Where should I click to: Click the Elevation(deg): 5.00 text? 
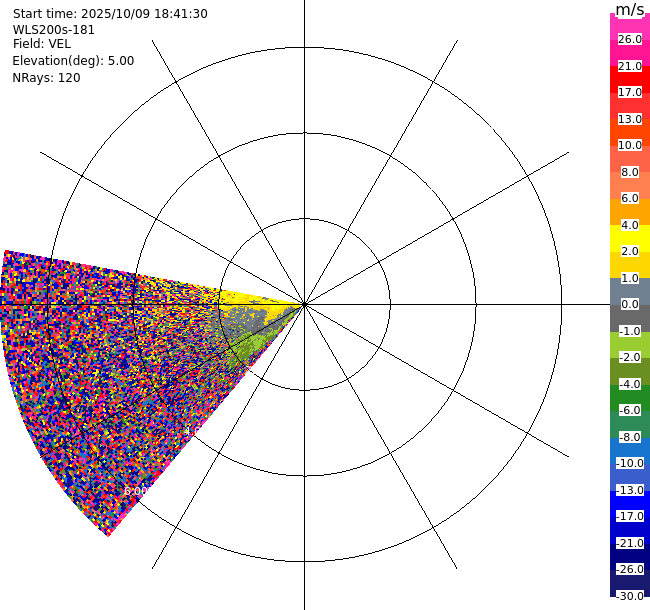73,61
